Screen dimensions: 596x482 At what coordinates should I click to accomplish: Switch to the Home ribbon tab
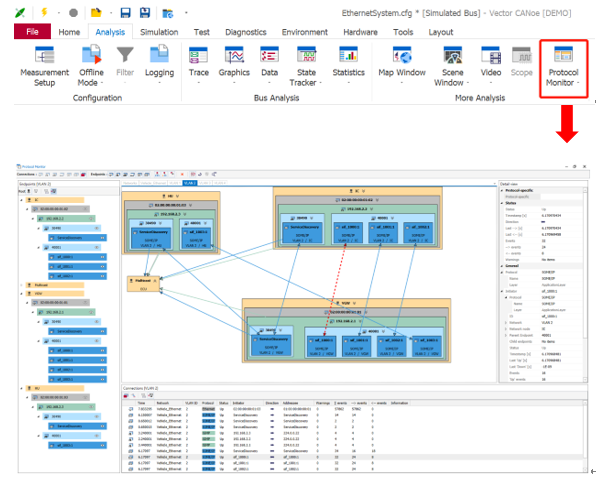69,32
